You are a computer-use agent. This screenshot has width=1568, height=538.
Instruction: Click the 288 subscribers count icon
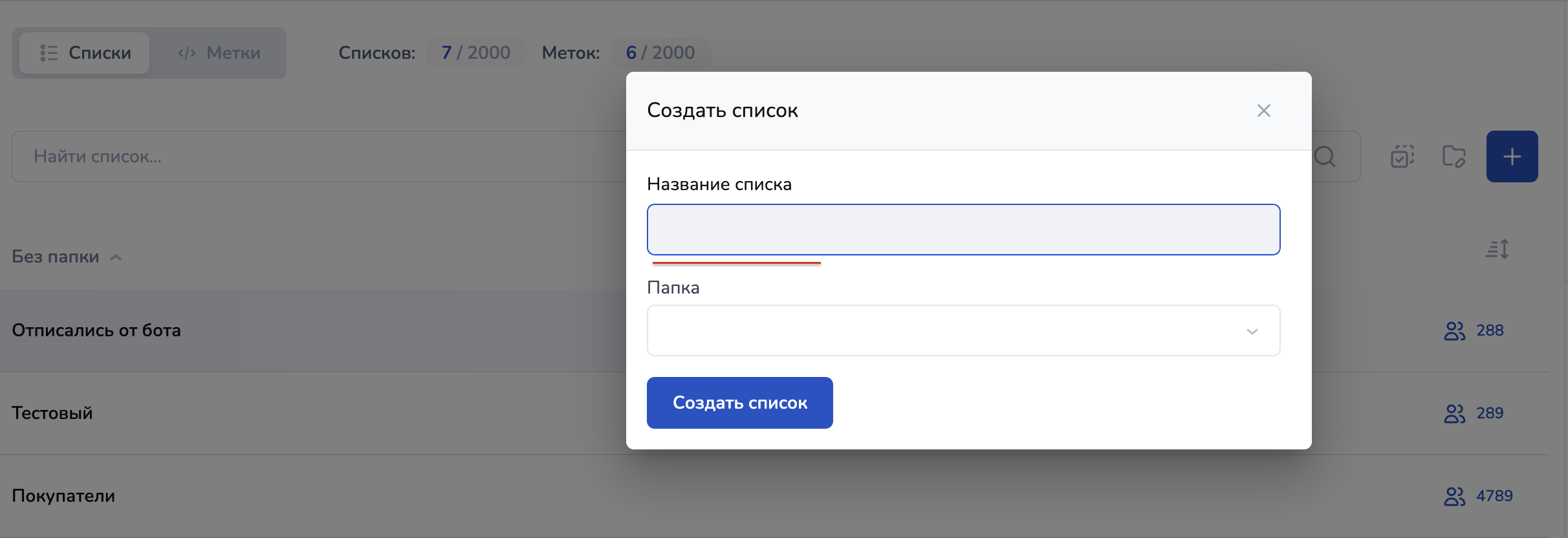1454,330
